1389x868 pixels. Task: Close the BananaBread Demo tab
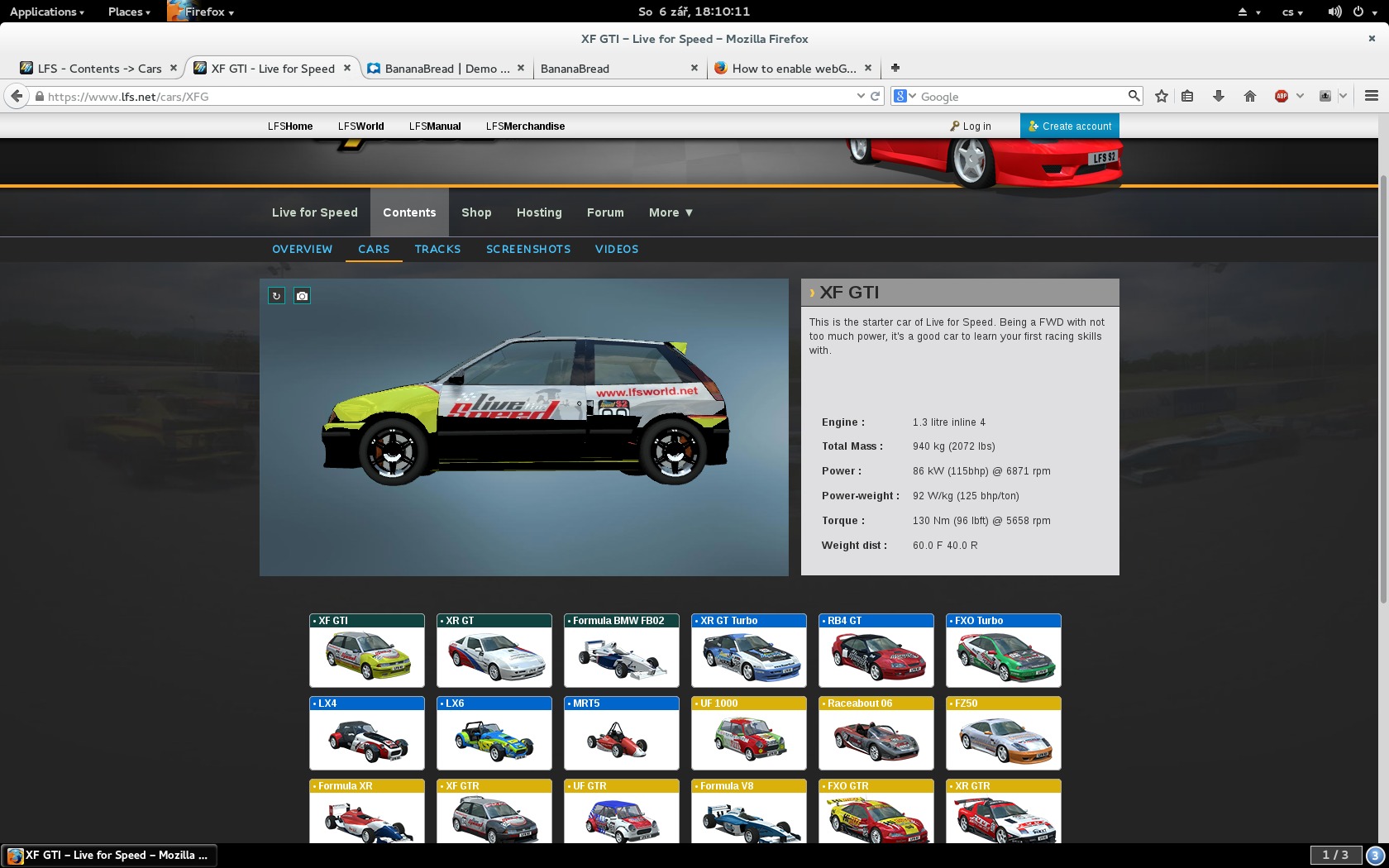click(521, 69)
